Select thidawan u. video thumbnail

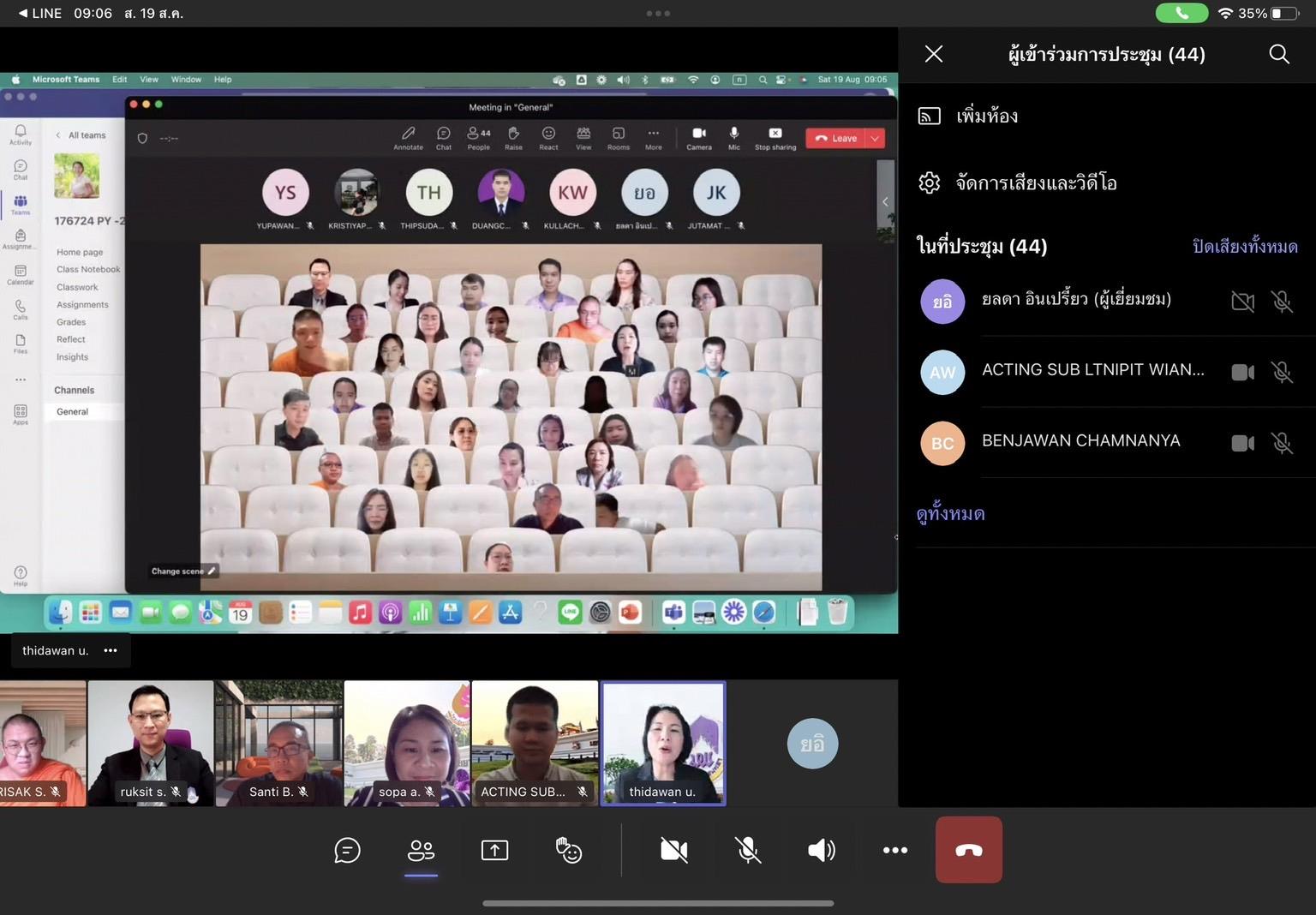(x=663, y=744)
